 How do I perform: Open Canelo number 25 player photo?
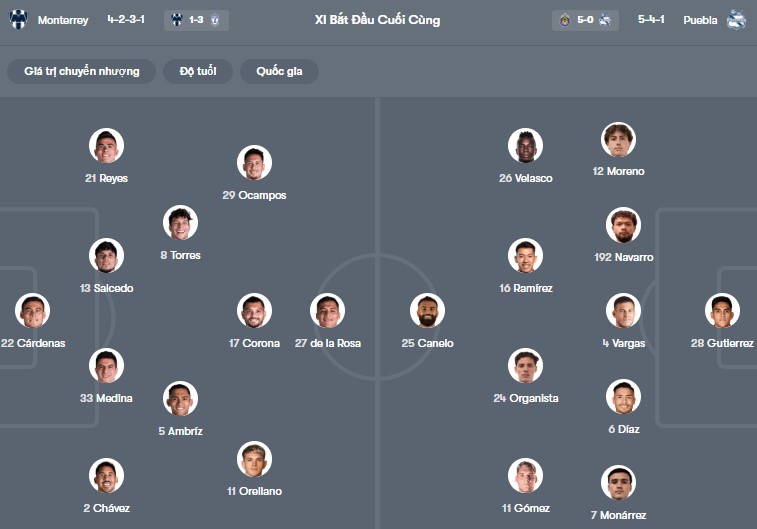427,311
